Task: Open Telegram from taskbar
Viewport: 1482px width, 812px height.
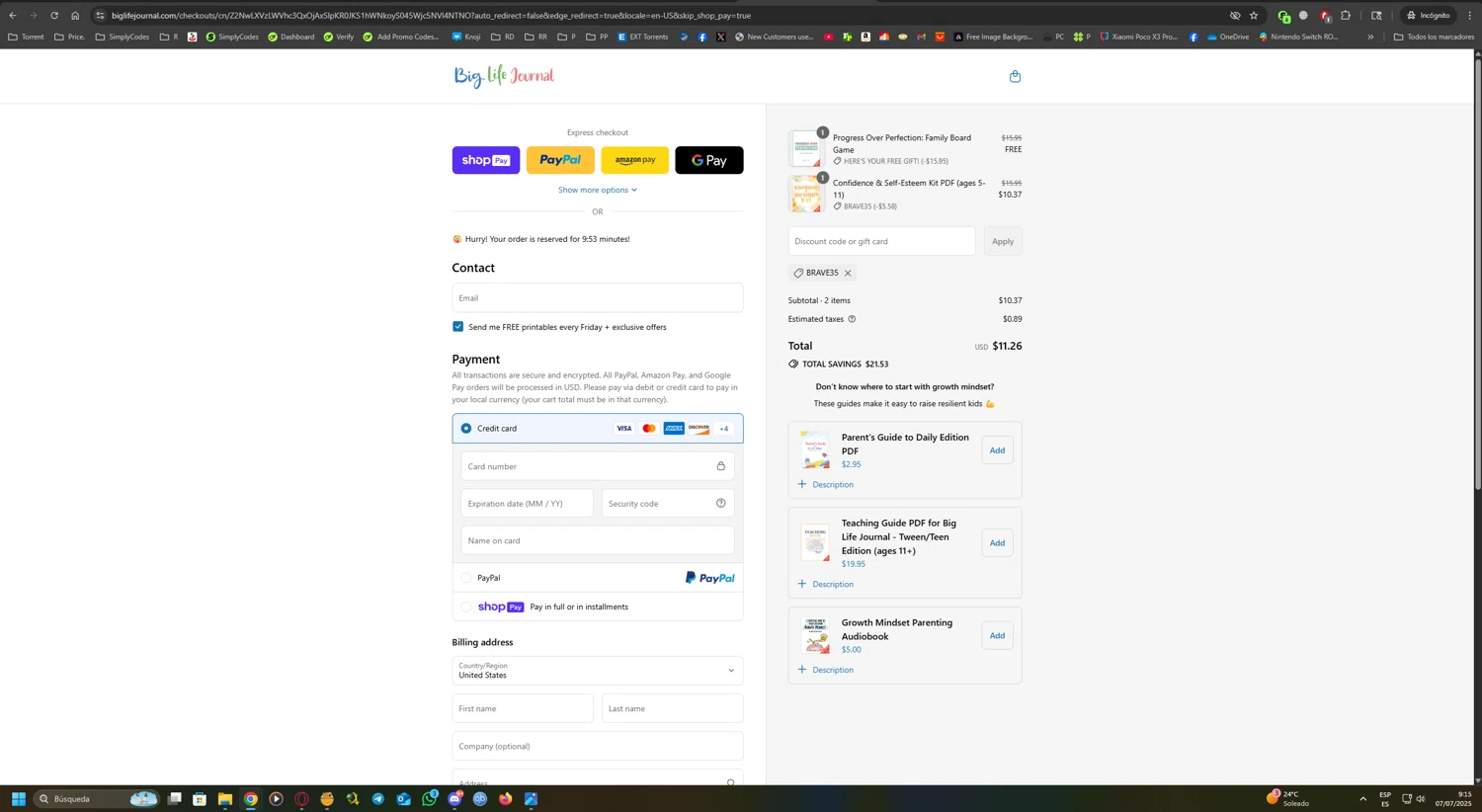Action: point(377,799)
